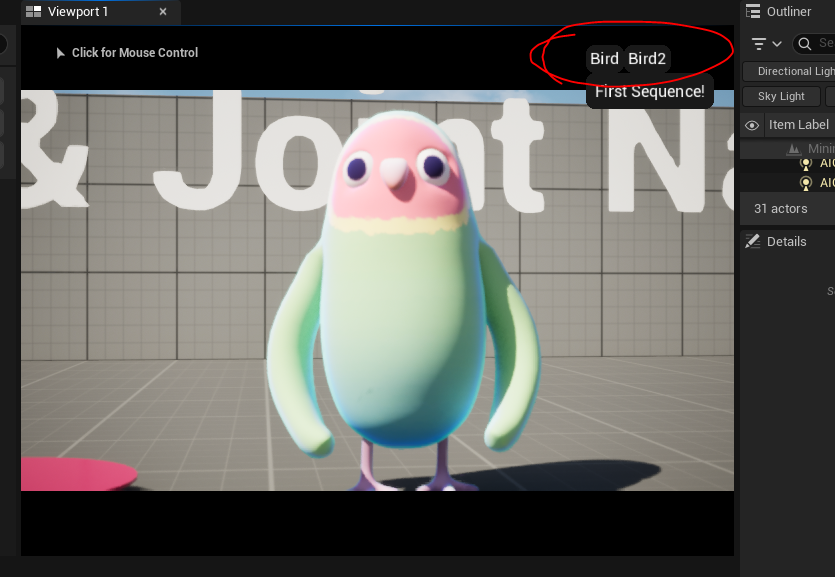Toggle the Directional Light filter chip

[x=796, y=70]
